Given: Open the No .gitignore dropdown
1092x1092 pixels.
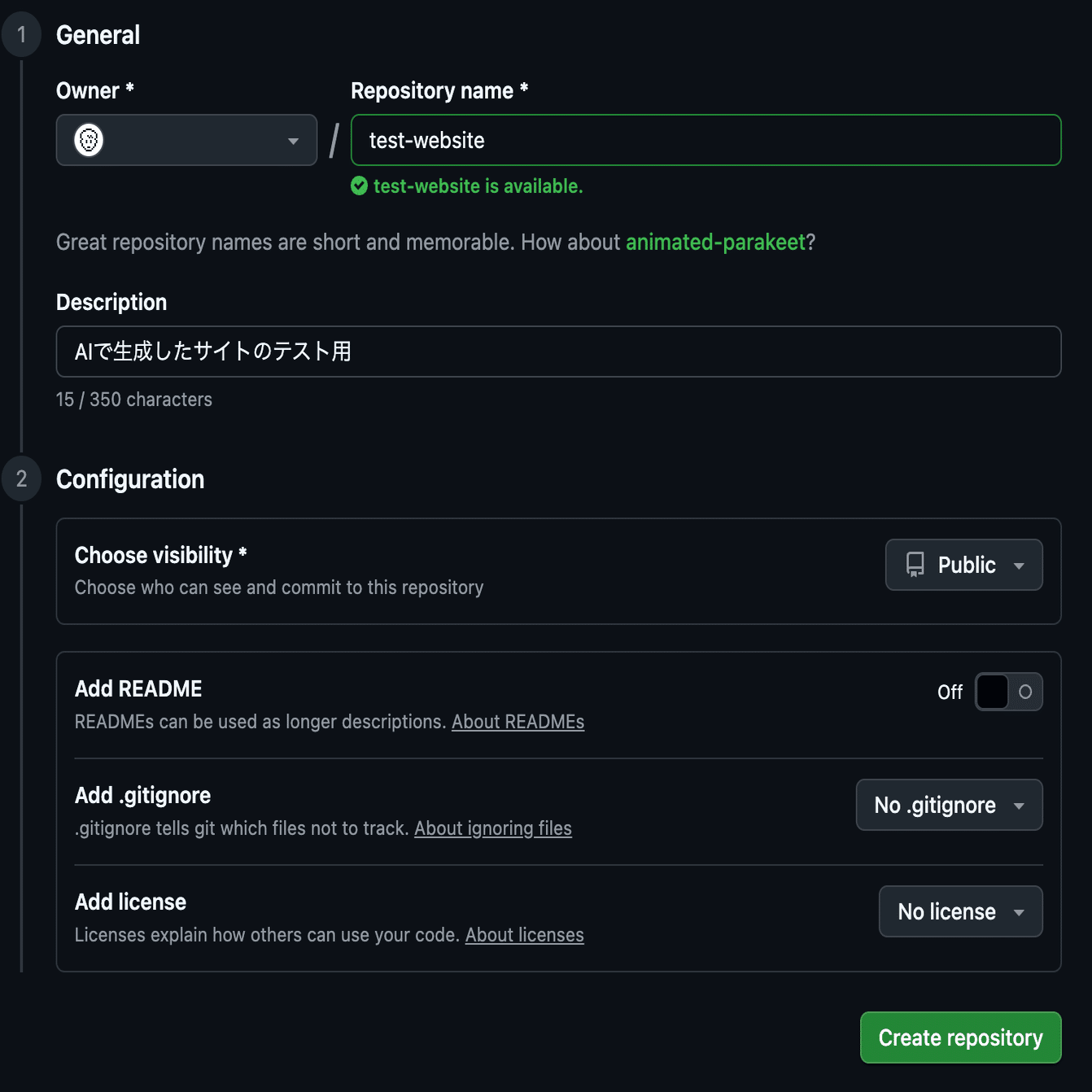Looking at the screenshot, I should 949,805.
